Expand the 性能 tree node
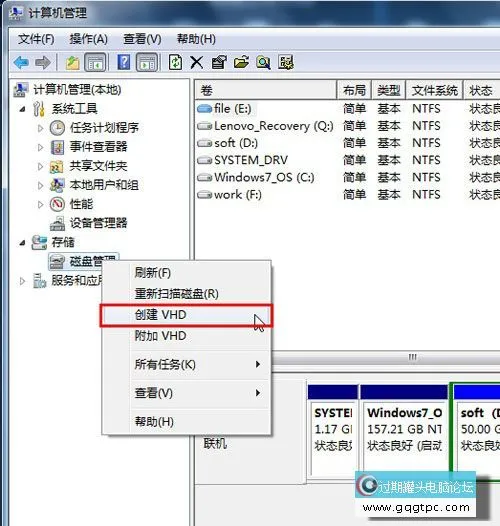The width and height of the screenshot is (500, 526). (40, 204)
